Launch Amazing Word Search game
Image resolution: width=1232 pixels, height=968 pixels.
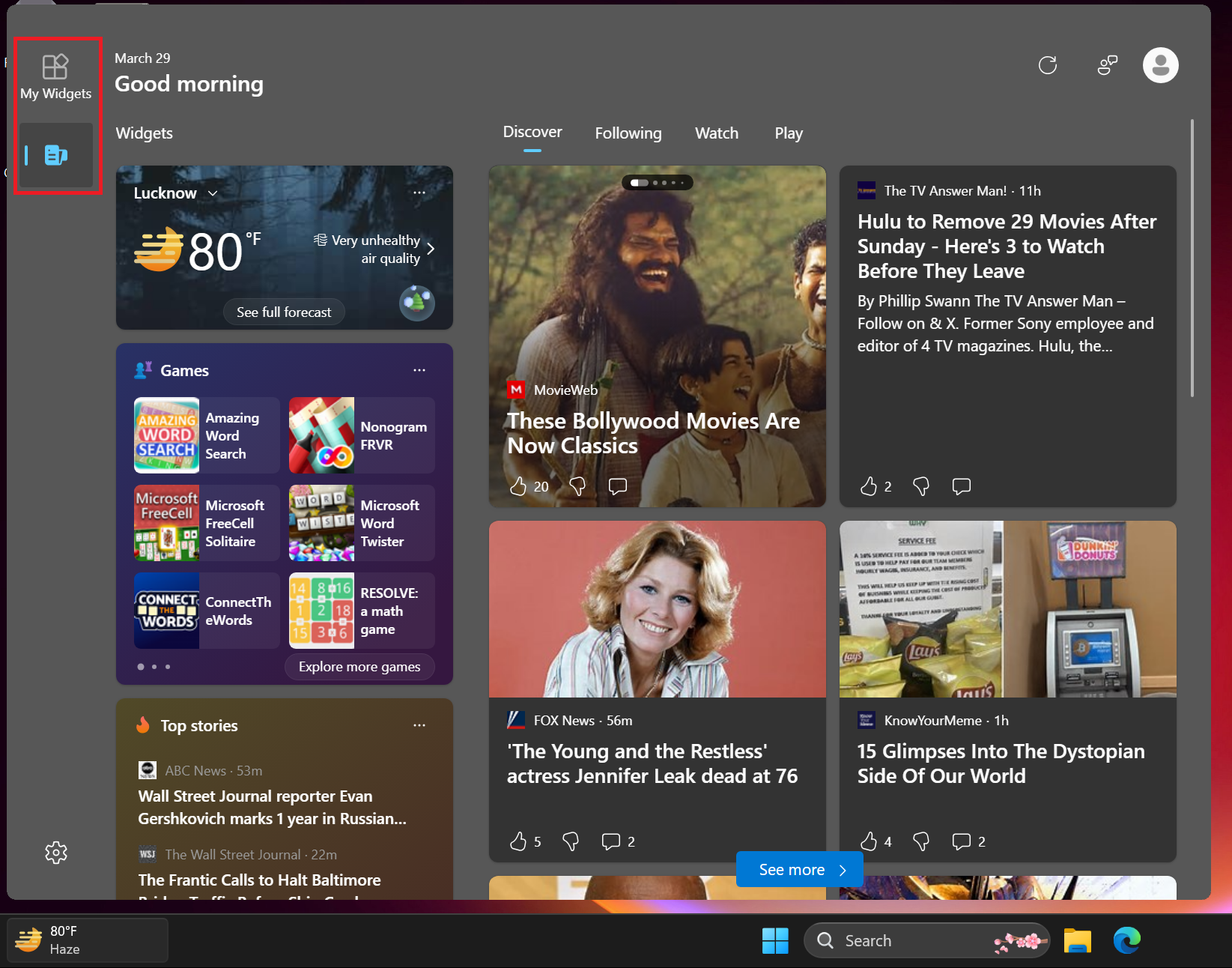click(x=205, y=435)
